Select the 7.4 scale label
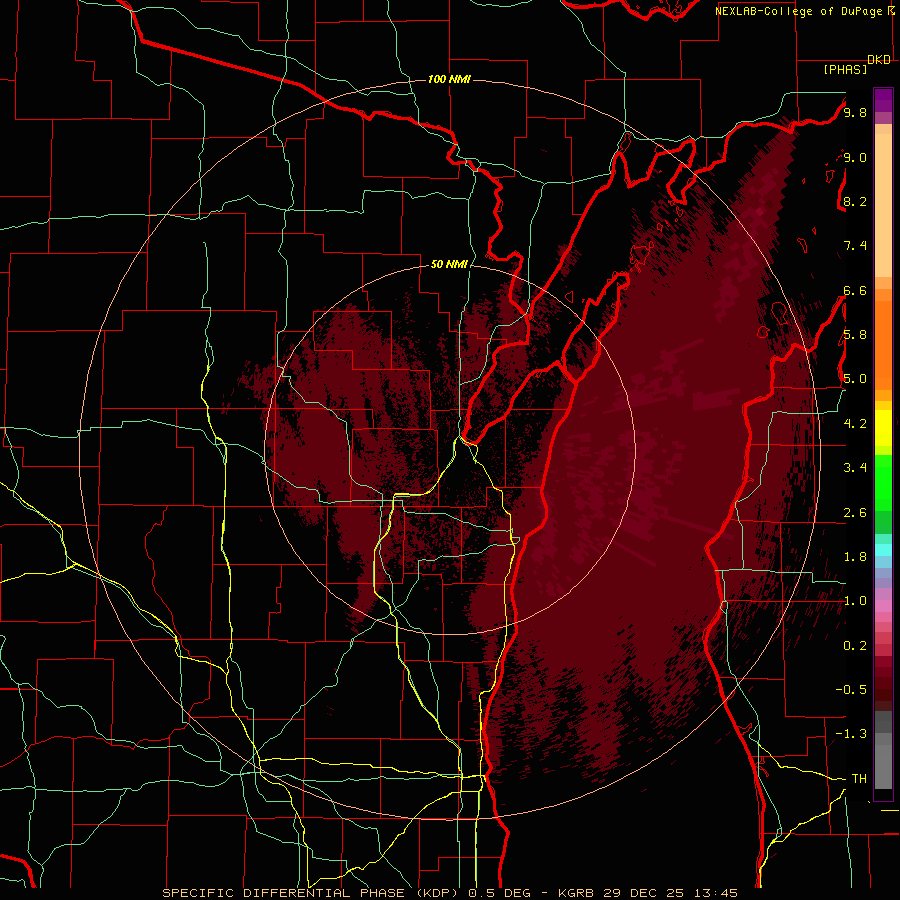Screen dimensions: 900x900 (x=855, y=246)
